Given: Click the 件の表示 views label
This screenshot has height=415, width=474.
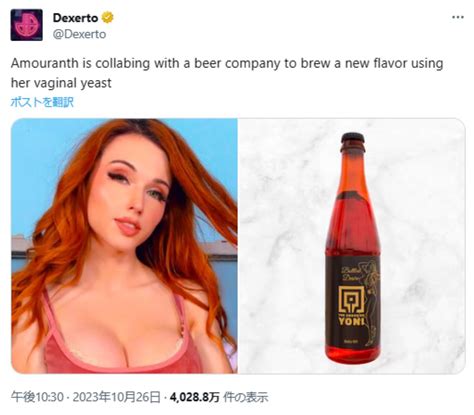Looking at the screenshot, I should [246, 397].
